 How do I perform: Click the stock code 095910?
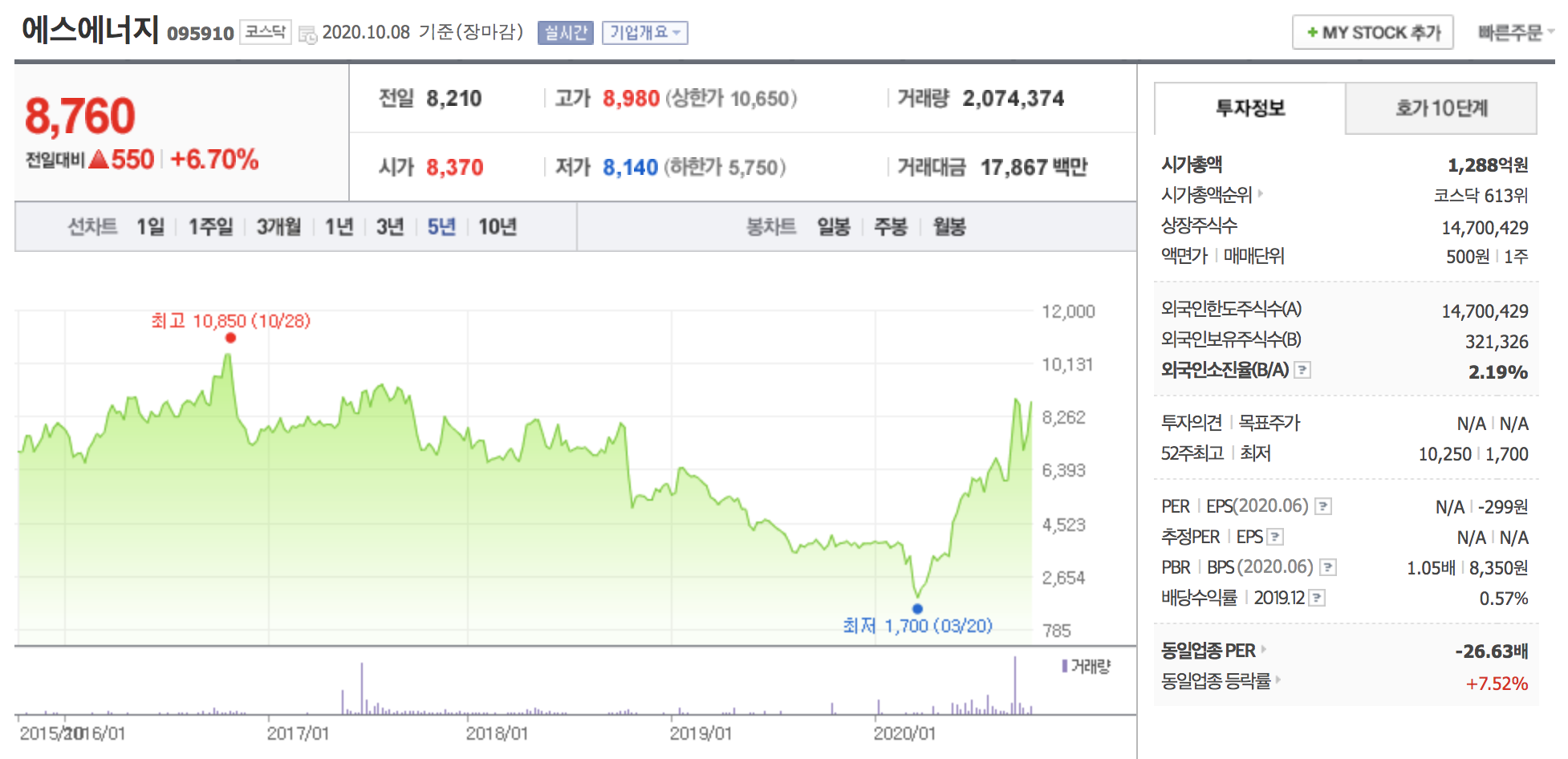coord(201,33)
